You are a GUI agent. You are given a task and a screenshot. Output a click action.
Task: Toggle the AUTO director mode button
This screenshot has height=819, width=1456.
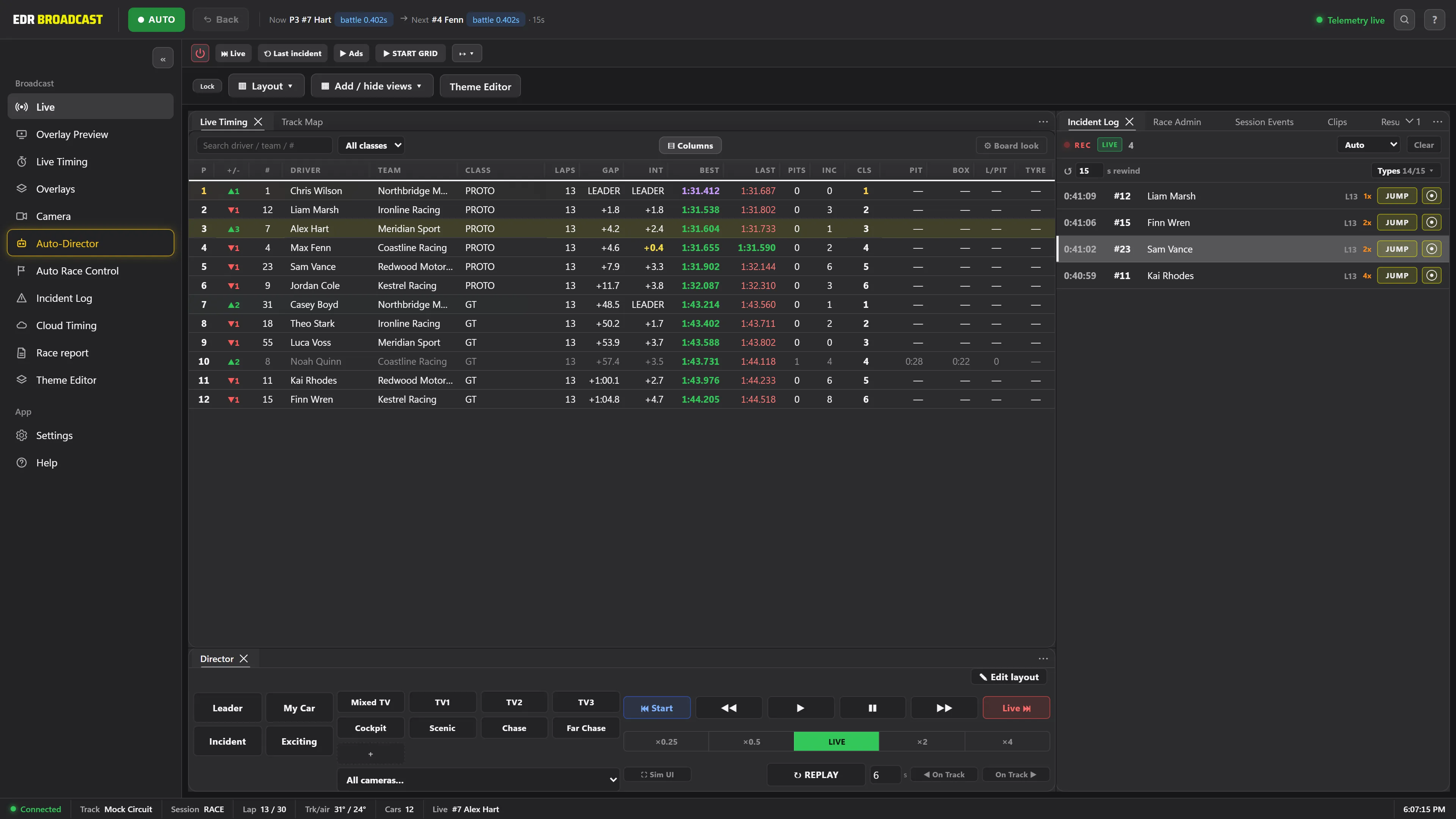click(x=156, y=20)
